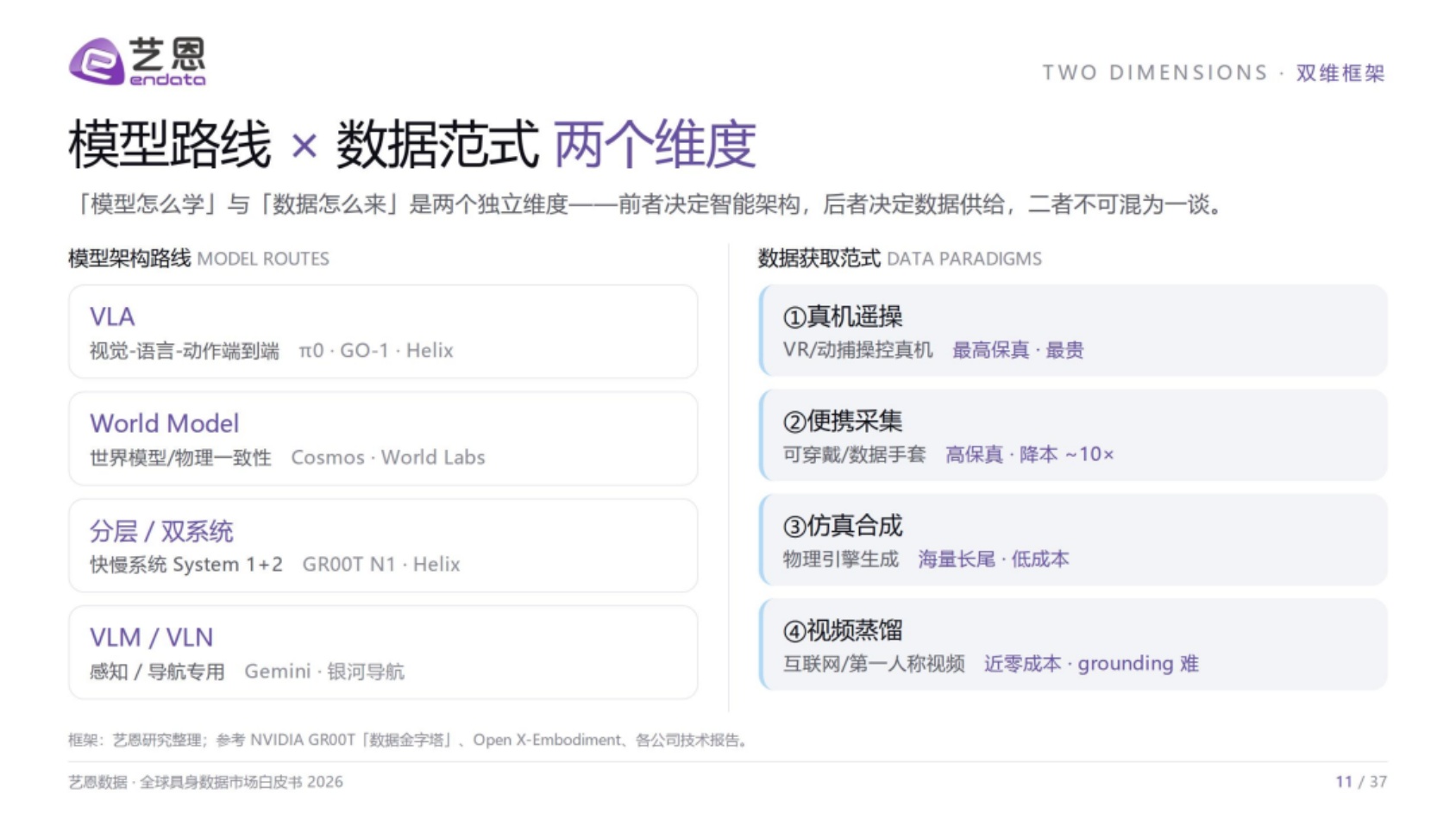
Task: Click the subtitle sentence beginning 「模型怎么学」
Action: (647, 204)
